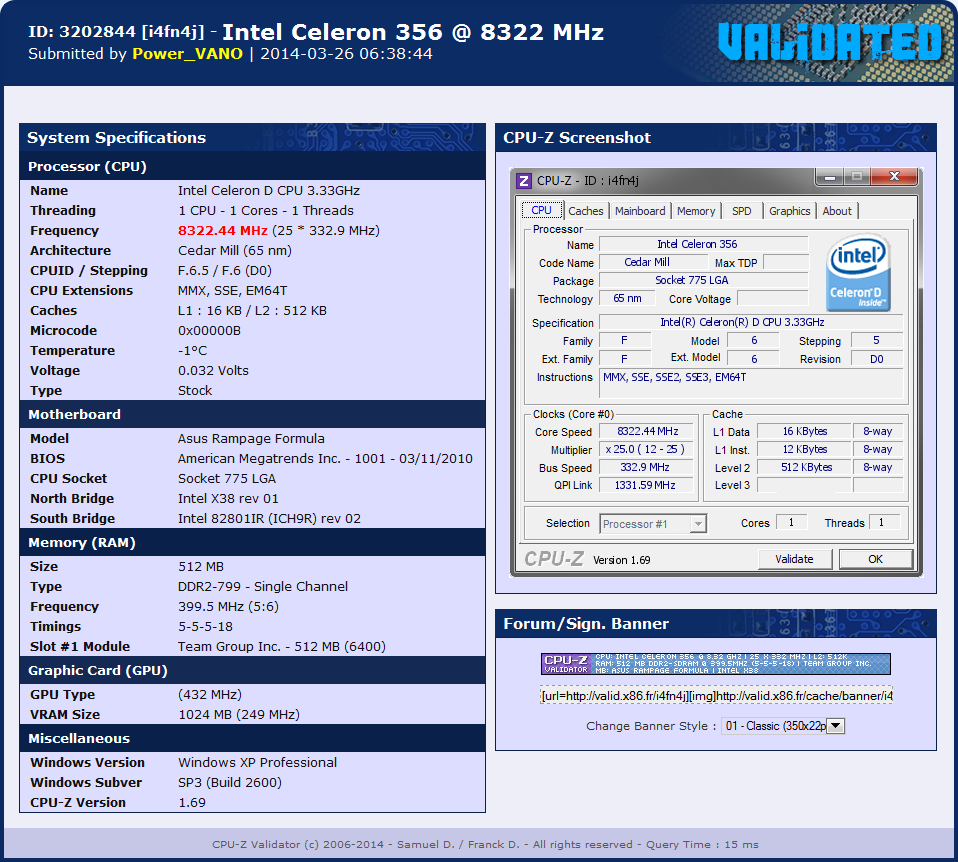Click the L1 Data 16 KBytes field
The image size is (958, 862).
[x=805, y=431]
